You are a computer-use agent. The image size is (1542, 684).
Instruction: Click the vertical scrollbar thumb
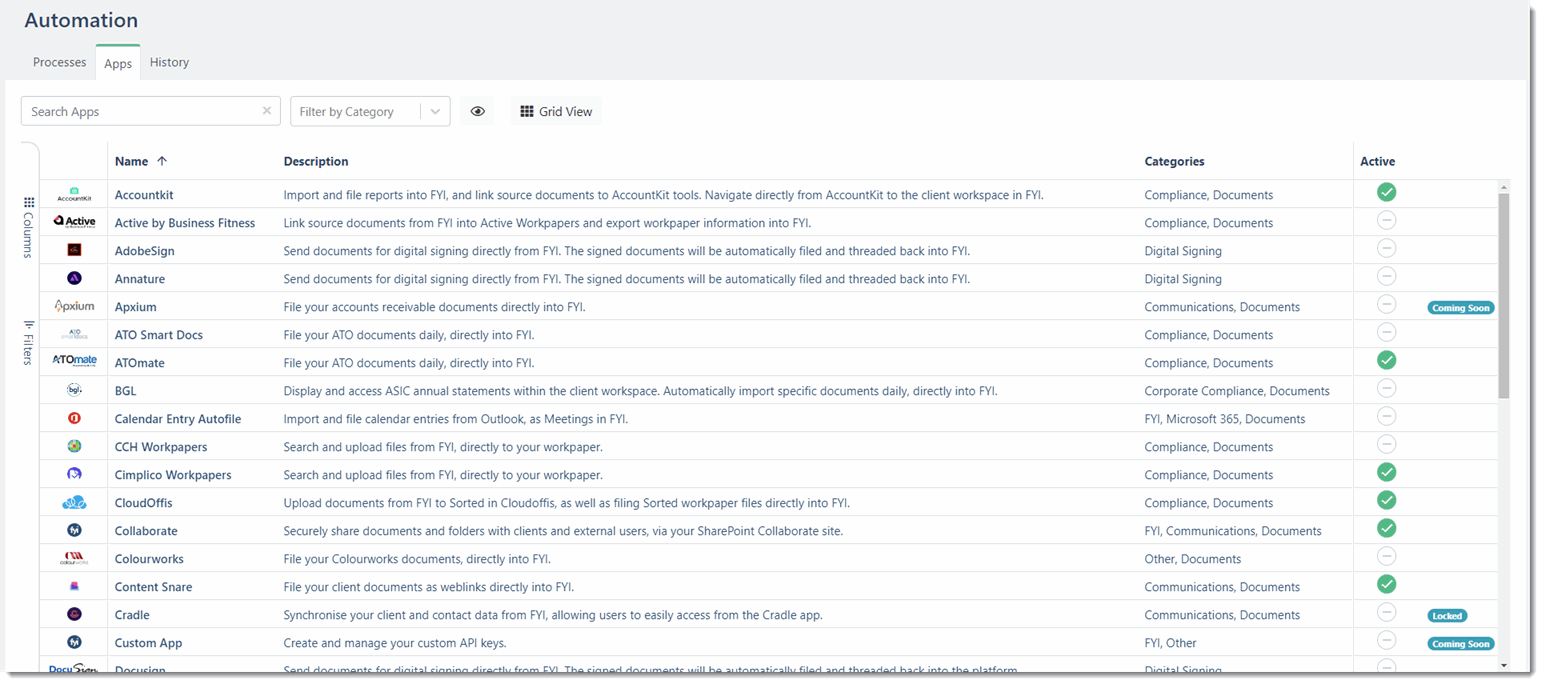[1504, 296]
